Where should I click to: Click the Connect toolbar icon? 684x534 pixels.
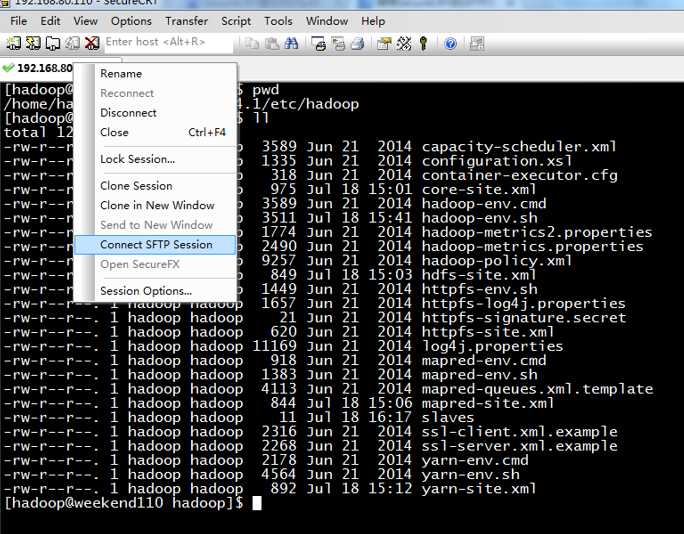click(x=13, y=43)
